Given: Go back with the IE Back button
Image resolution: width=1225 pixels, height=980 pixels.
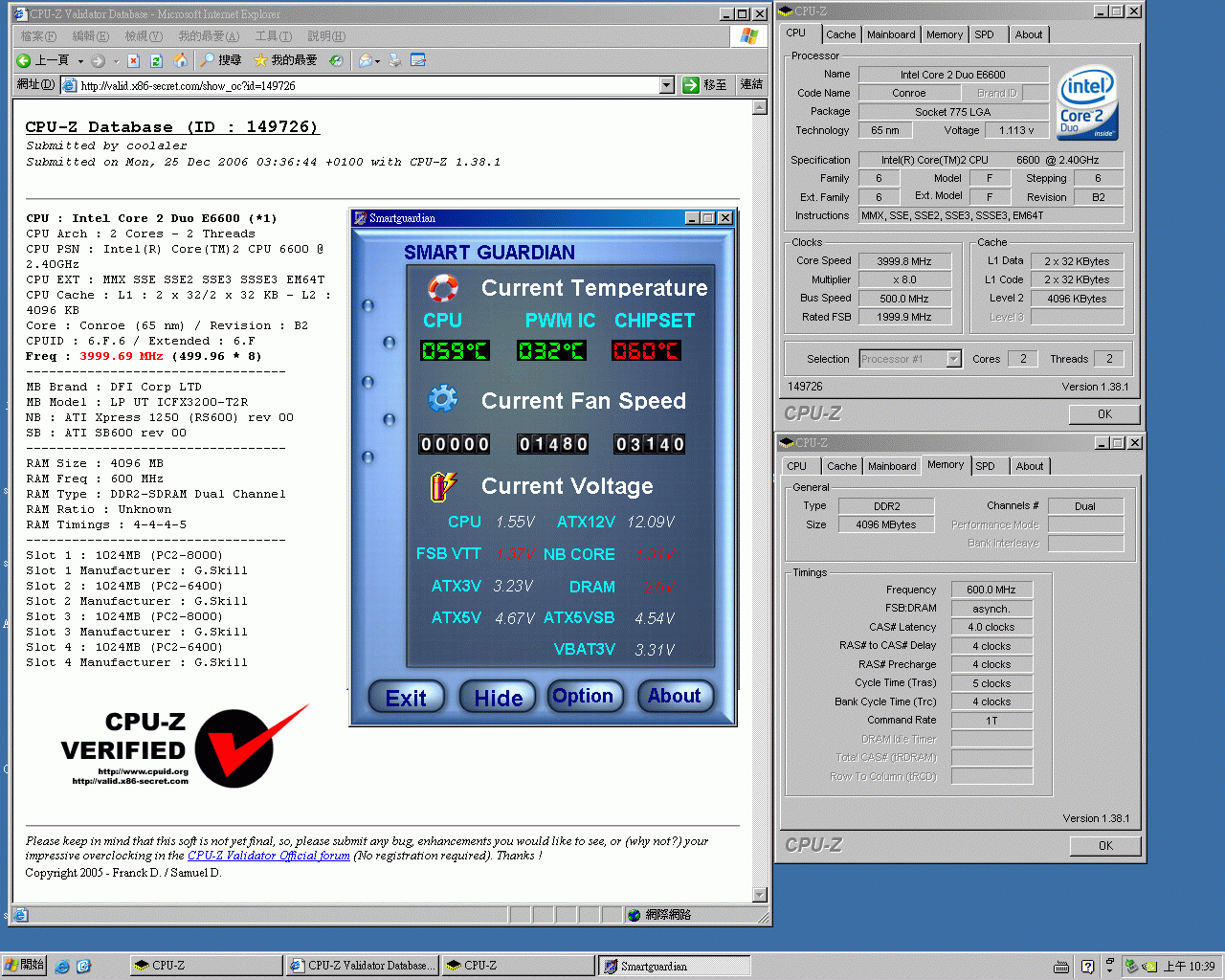Looking at the screenshot, I should click(x=44, y=60).
